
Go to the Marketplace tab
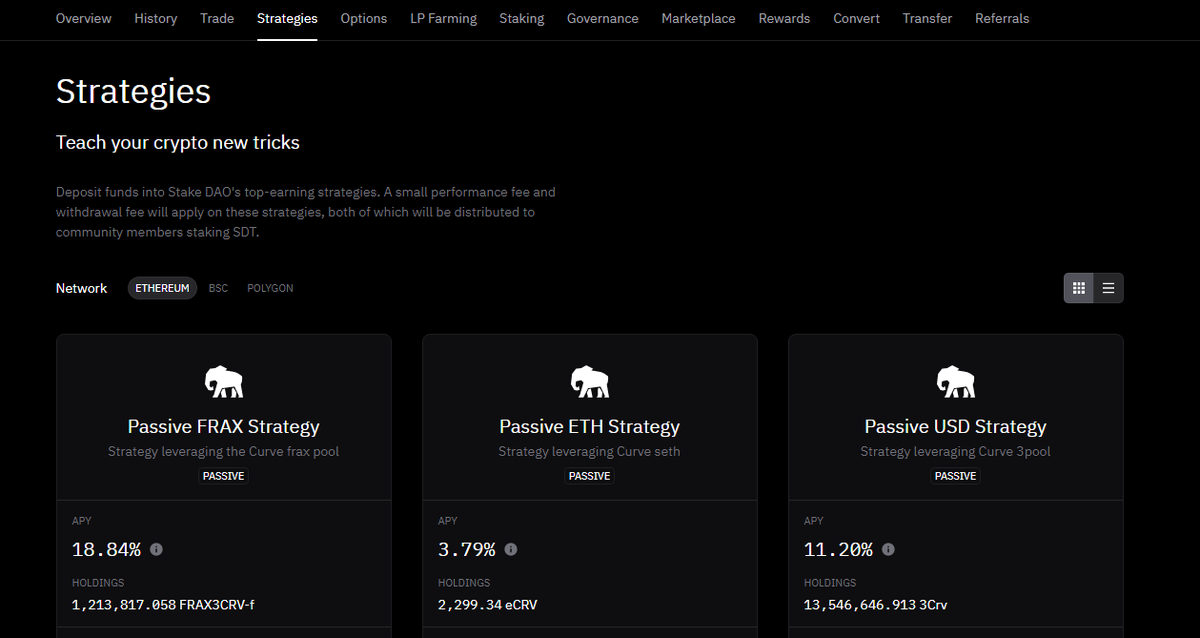(x=698, y=19)
